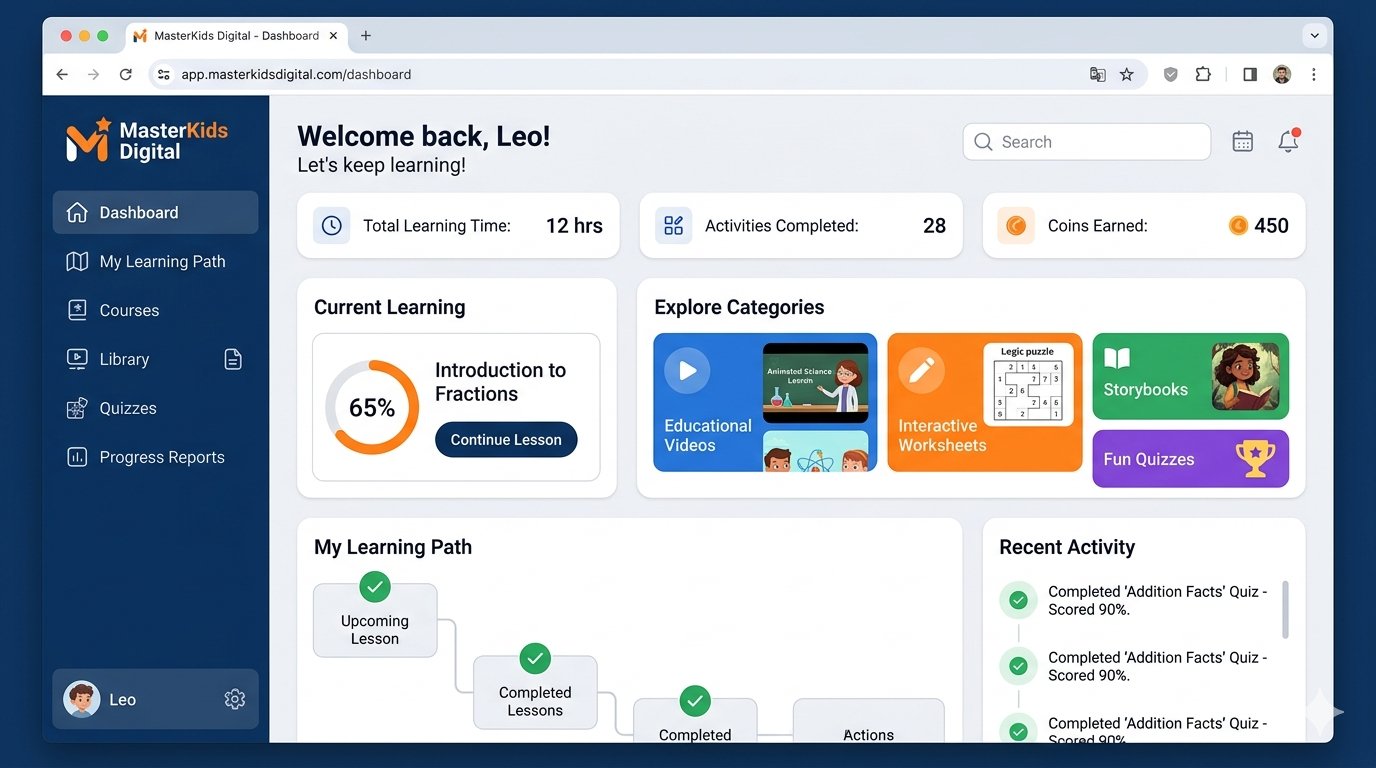Click the Activities Completed grid icon
1376x768 pixels.
coord(673,226)
